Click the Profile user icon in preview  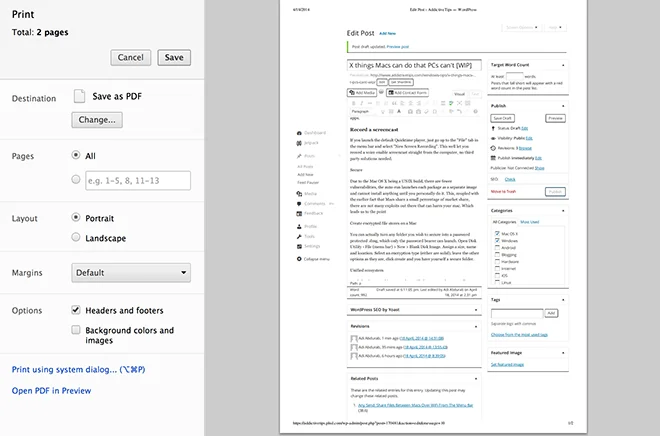(299, 226)
